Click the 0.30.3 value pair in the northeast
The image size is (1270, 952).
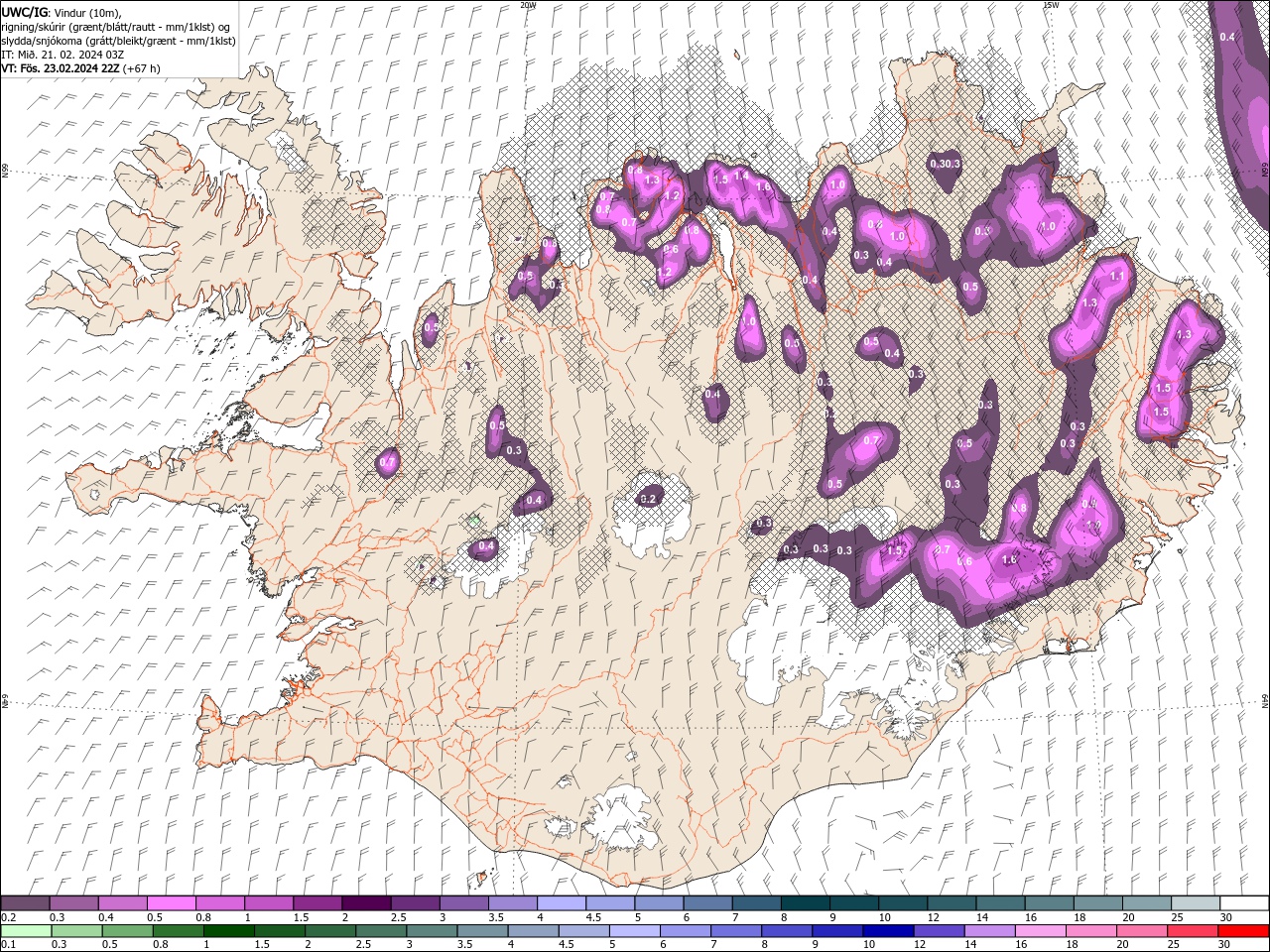[x=946, y=164]
